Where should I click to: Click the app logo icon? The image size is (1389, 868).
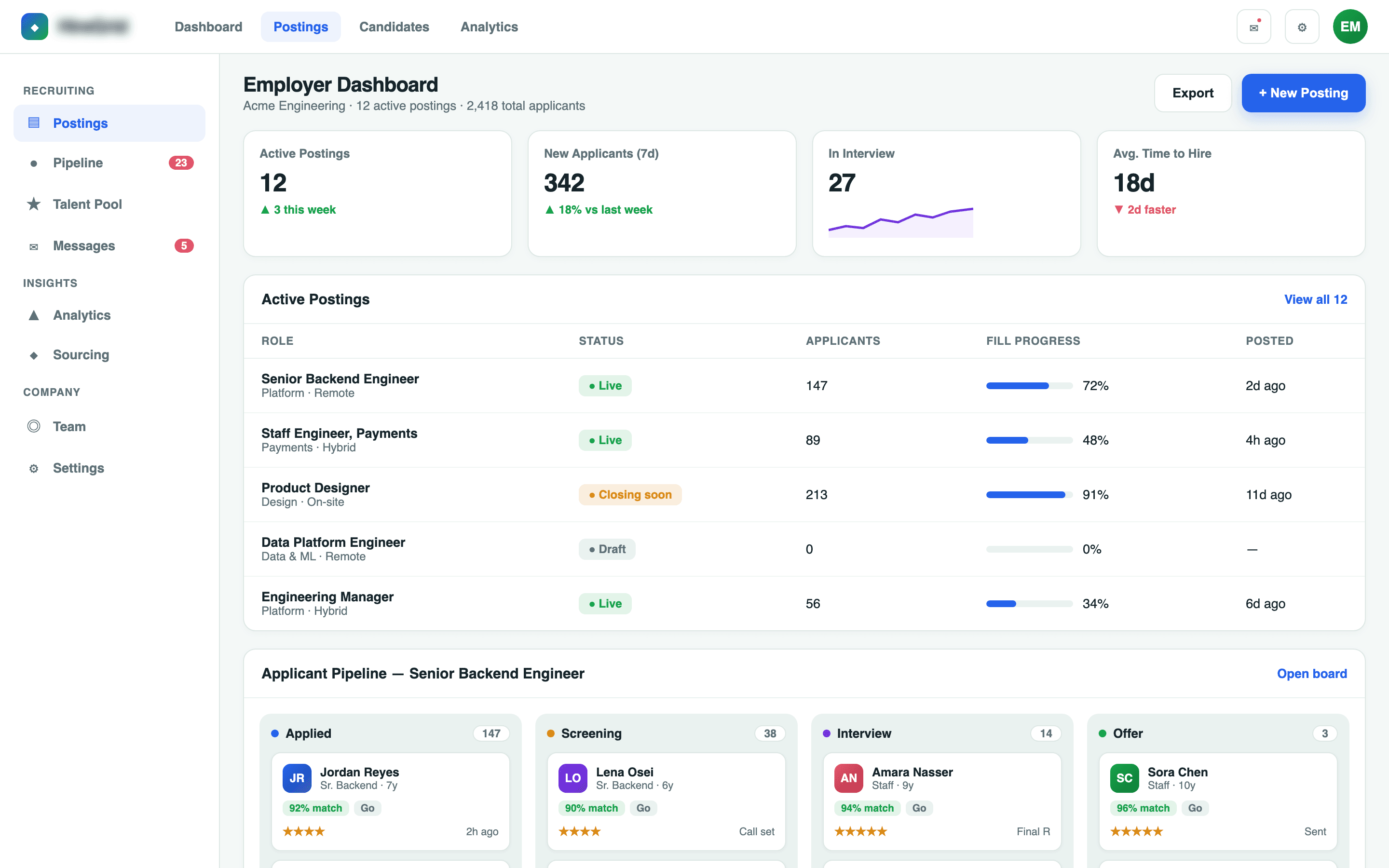pyautogui.click(x=34, y=27)
